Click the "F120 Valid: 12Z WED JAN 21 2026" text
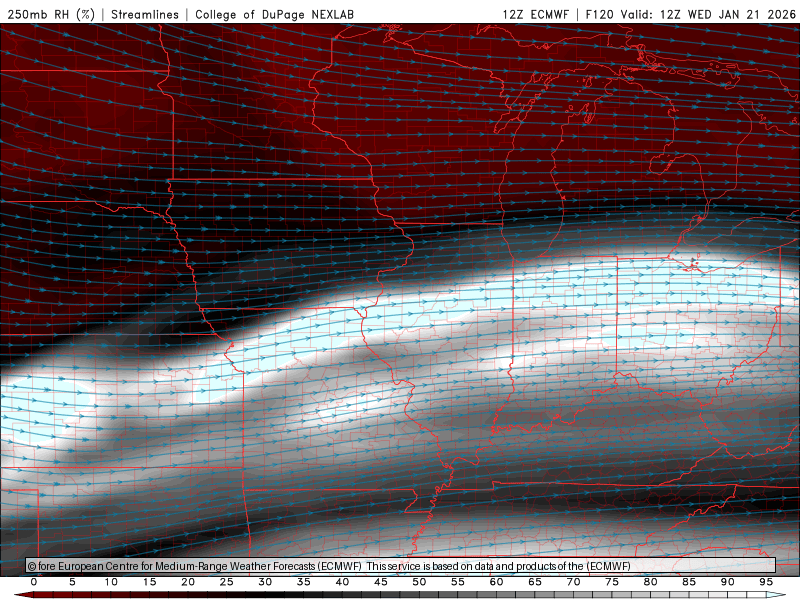Screen dimensions: 800x600 (691, 14)
